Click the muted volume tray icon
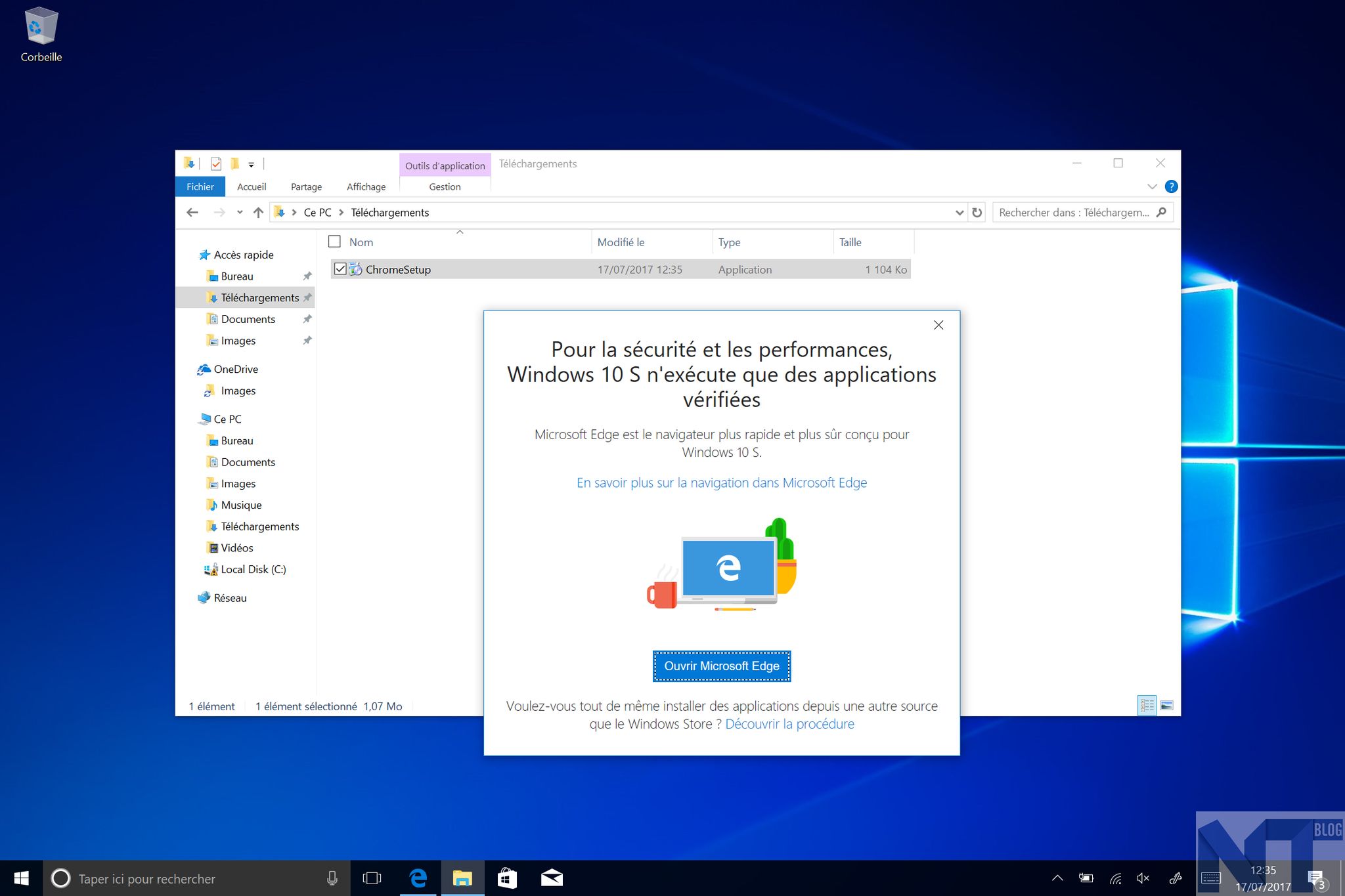 coord(1143,878)
